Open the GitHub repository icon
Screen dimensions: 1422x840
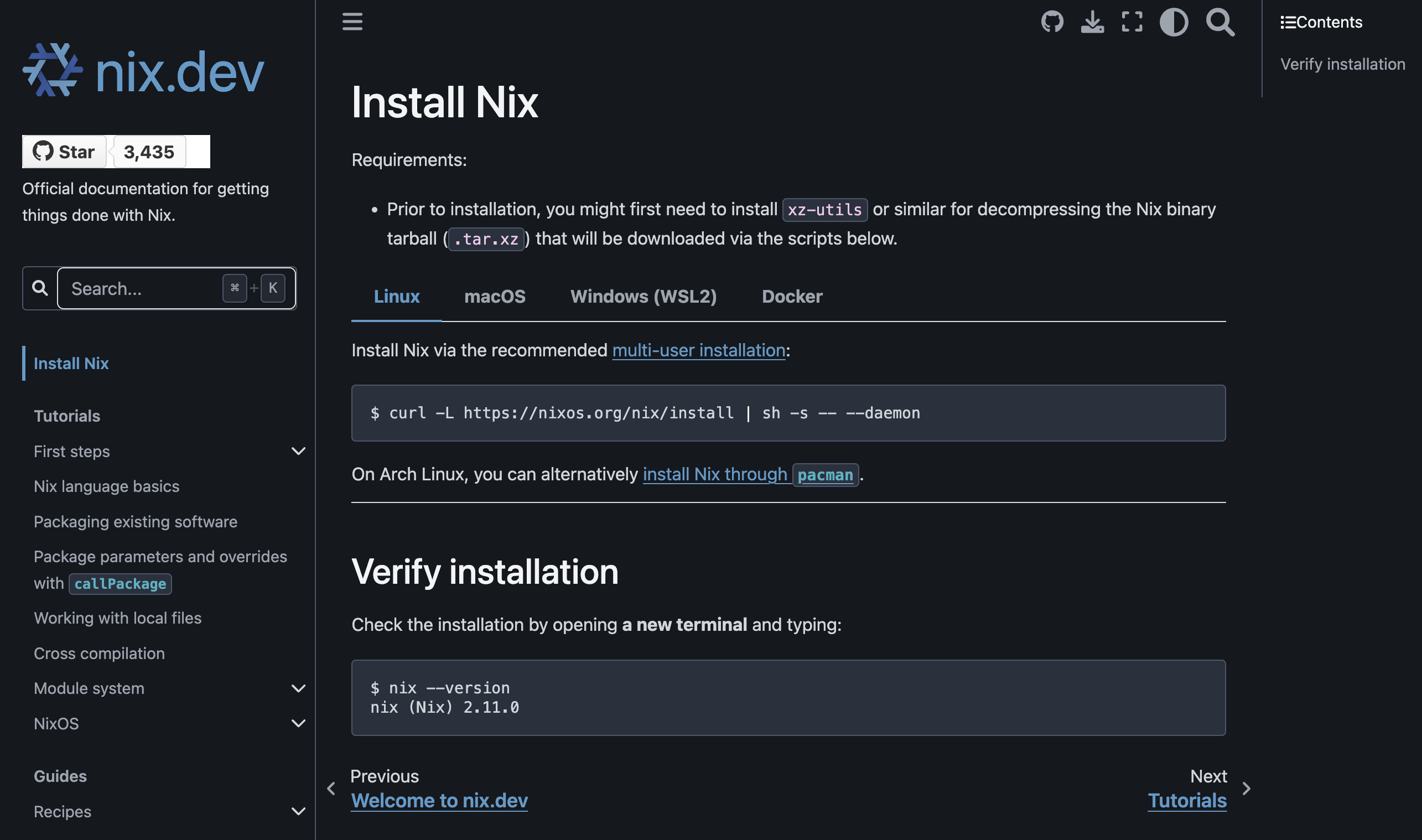coord(1051,22)
